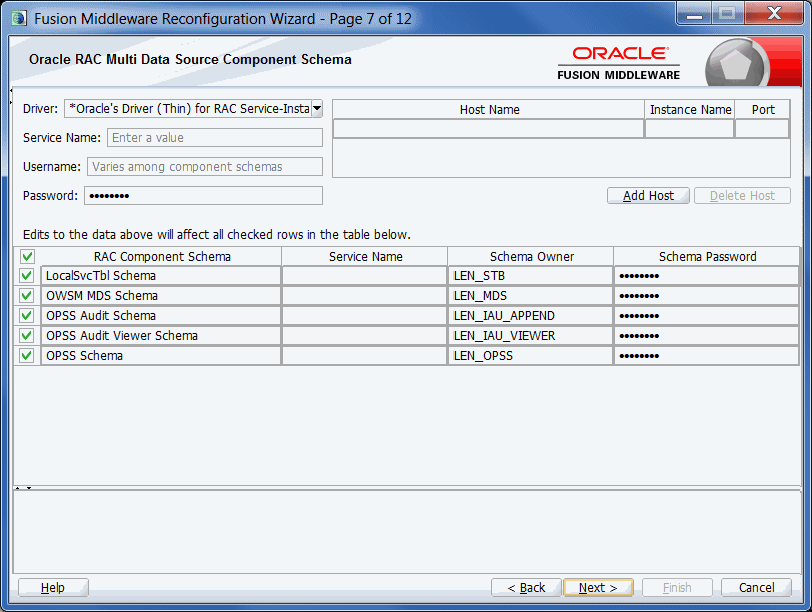Uncheck the OPSS Schema row checkbox
Image resolution: width=812 pixels, height=612 pixels.
coord(26,356)
